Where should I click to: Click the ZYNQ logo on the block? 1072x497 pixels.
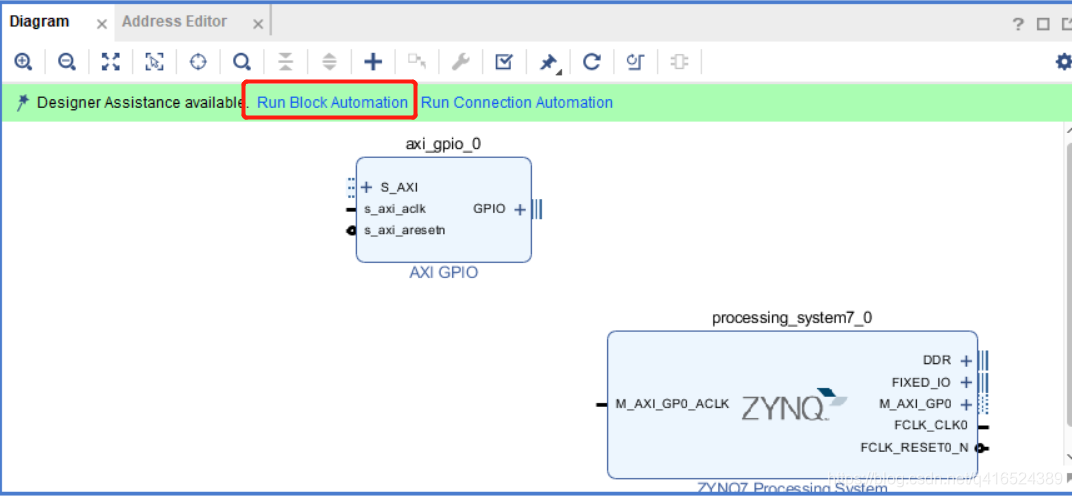tap(794, 405)
